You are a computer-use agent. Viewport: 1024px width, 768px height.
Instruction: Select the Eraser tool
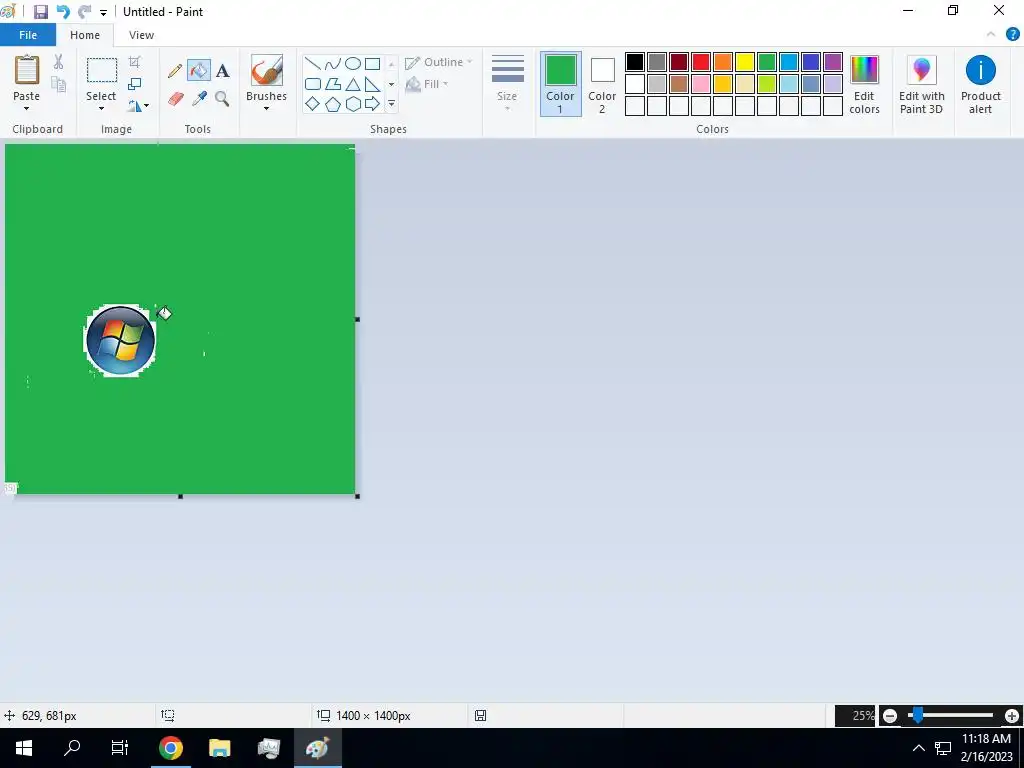[176, 99]
